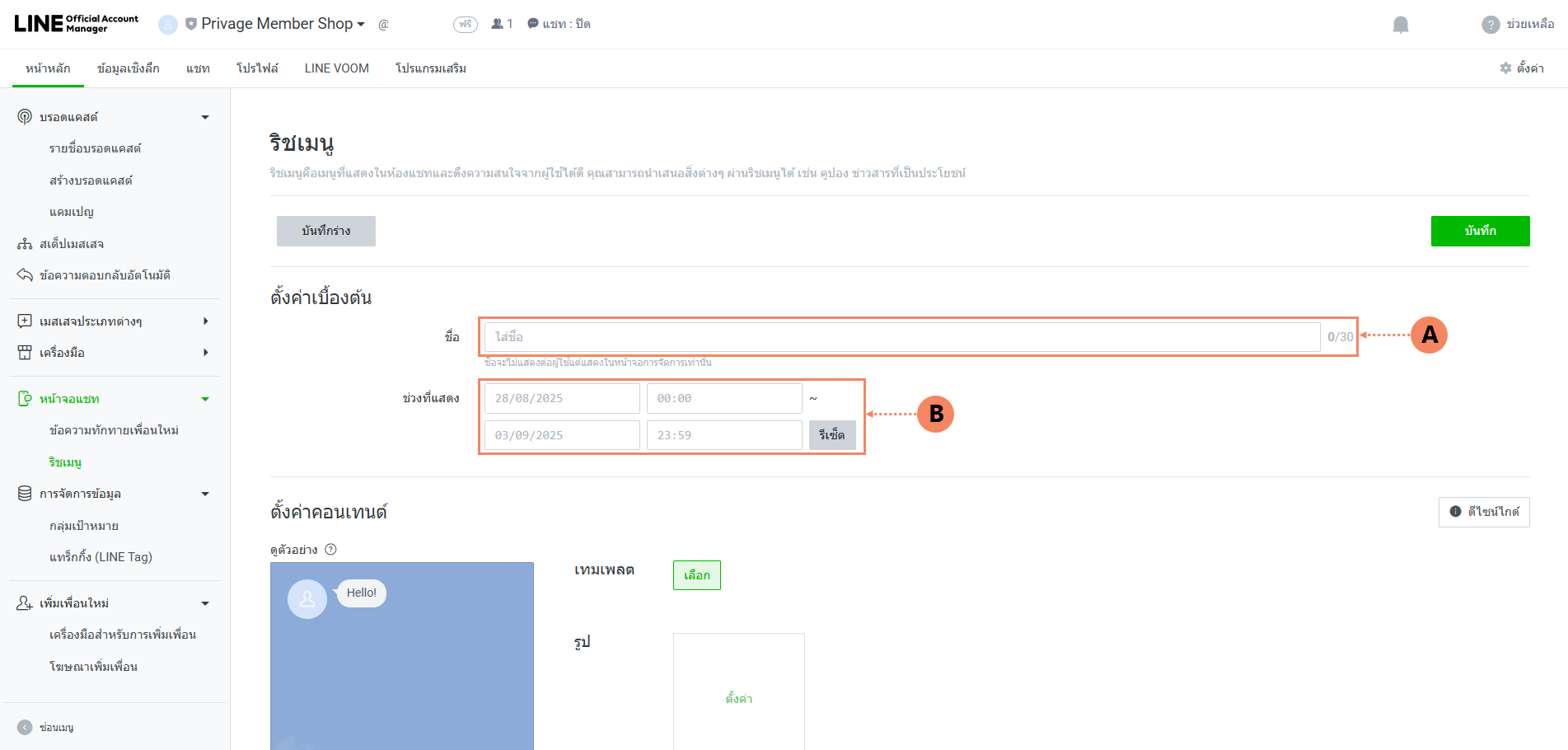Click the step message icon in sidebar
The width and height of the screenshot is (1568, 750).
click(25, 244)
